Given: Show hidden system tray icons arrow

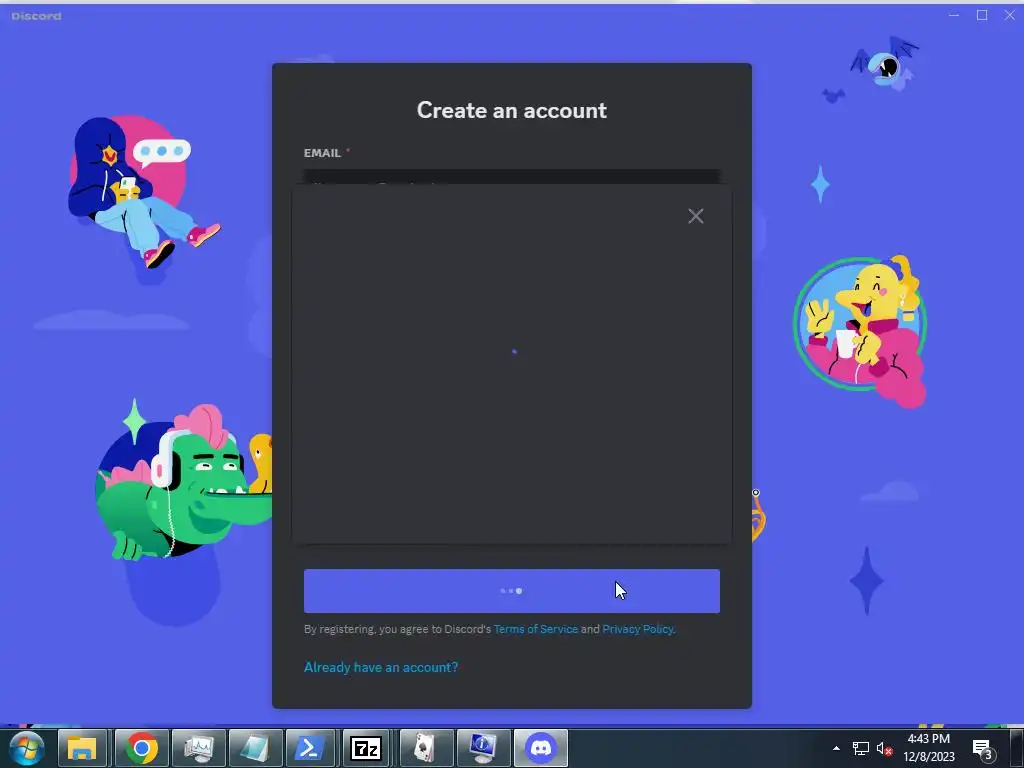Looking at the screenshot, I should [836, 748].
